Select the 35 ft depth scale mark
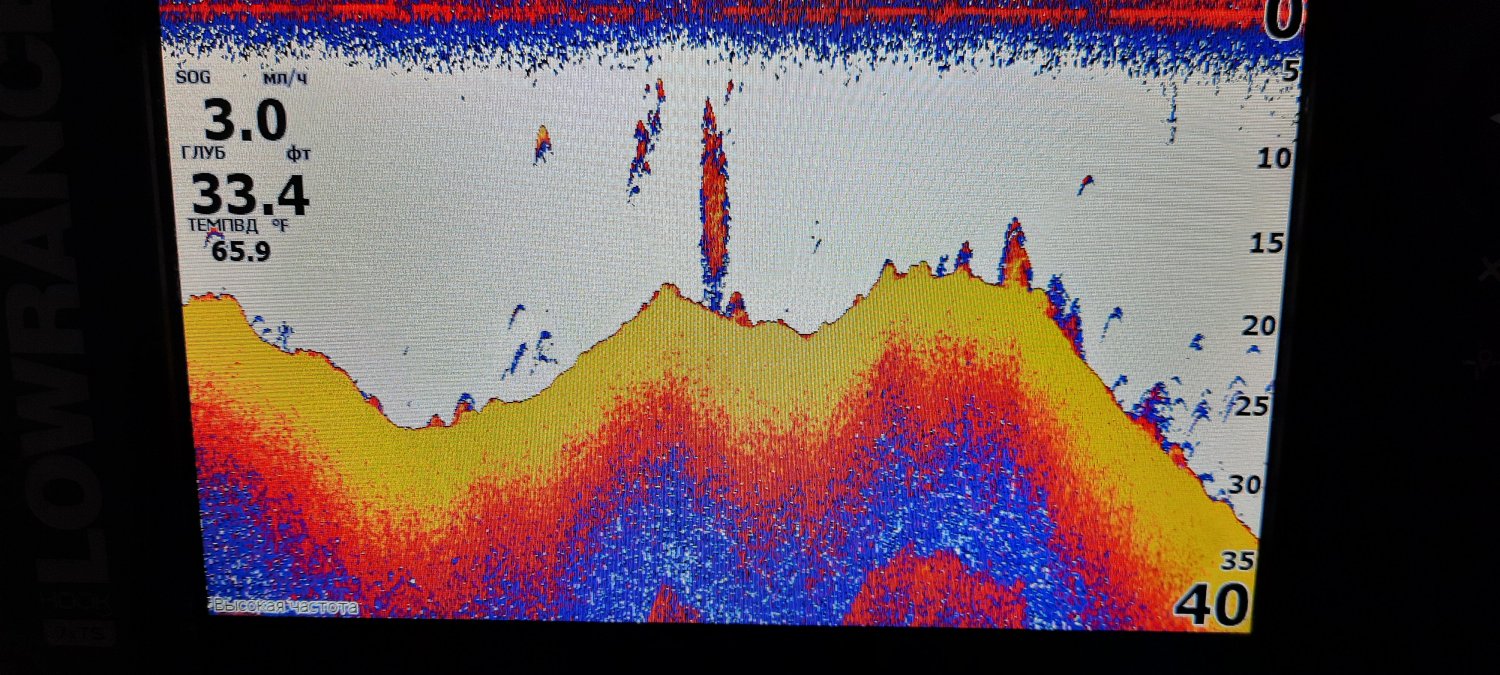This screenshot has height=675, width=1500. click(x=1237, y=561)
